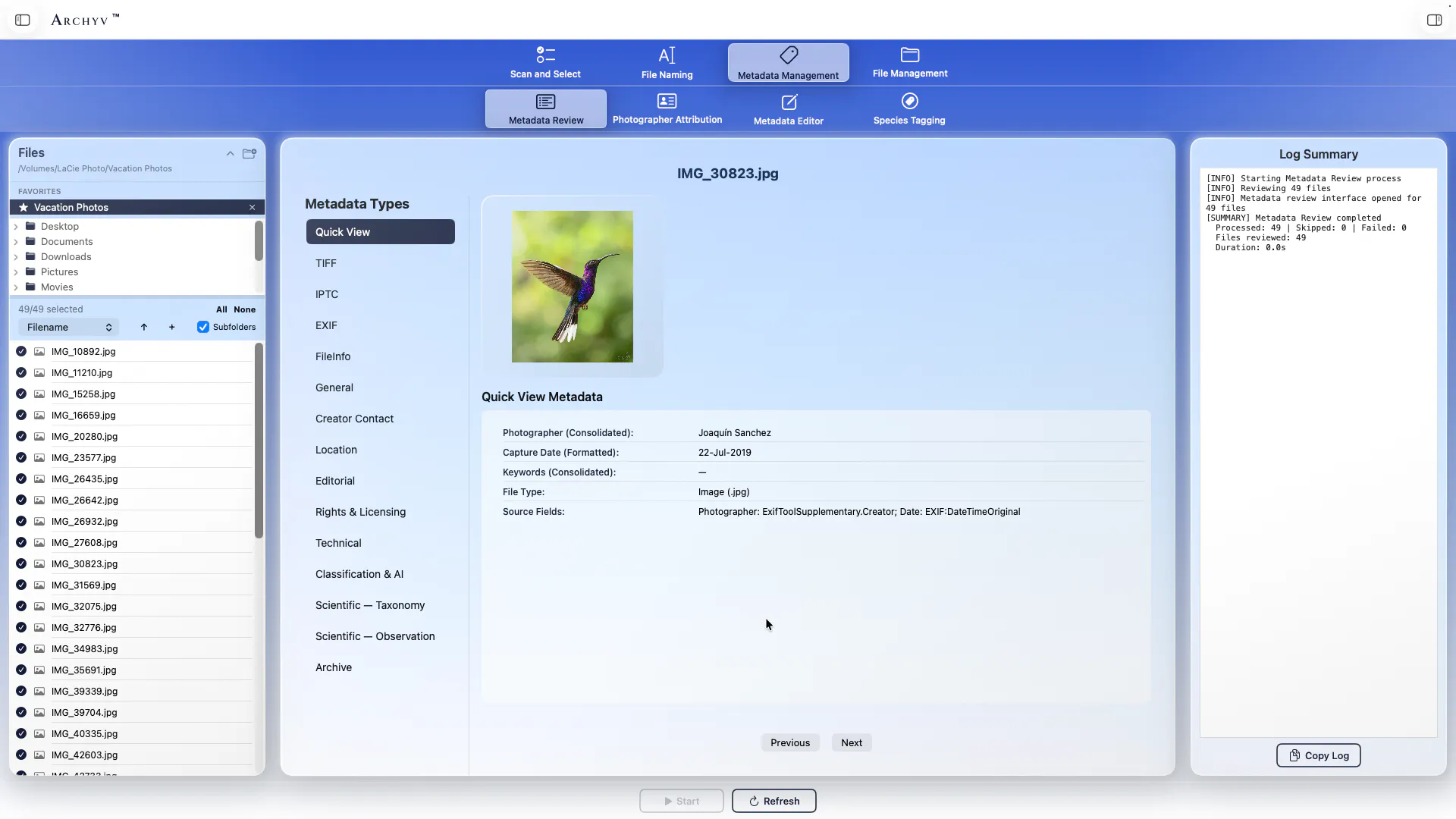The image size is (1456, 819).
Task: Select All files
Action: tap(221, 309)
